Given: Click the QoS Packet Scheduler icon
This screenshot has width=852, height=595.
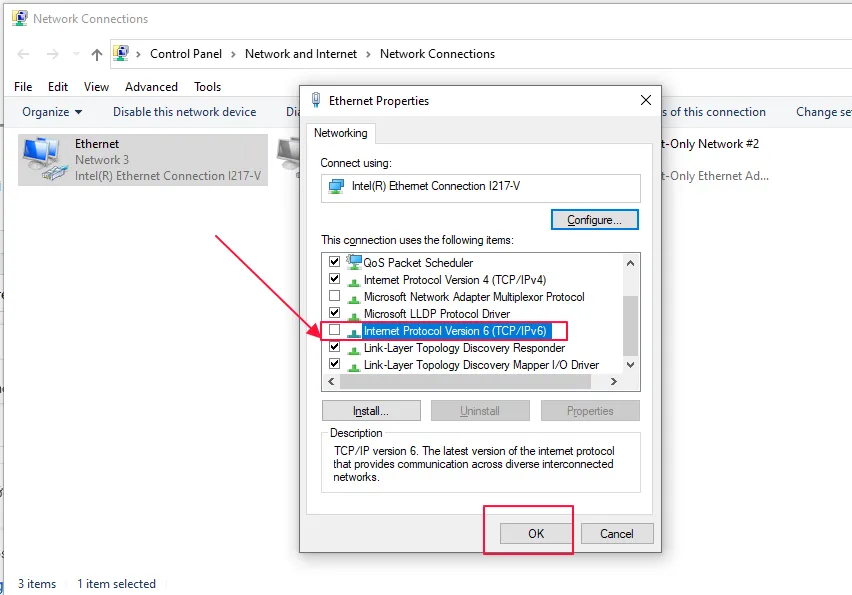Looking at the screenshot, I should (354, 262).
